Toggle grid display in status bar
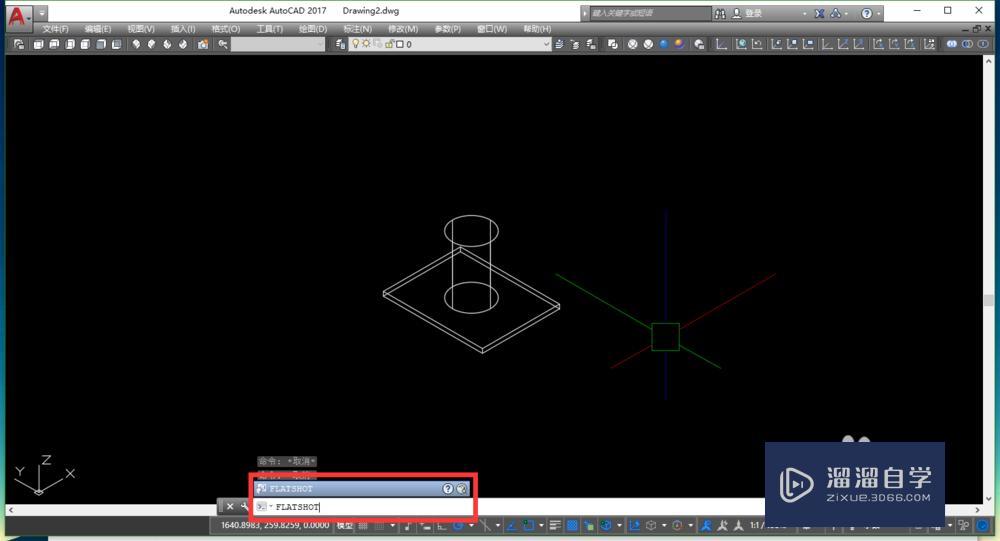The height and width of the screenshot is (541, 1000). click(363, 525)
